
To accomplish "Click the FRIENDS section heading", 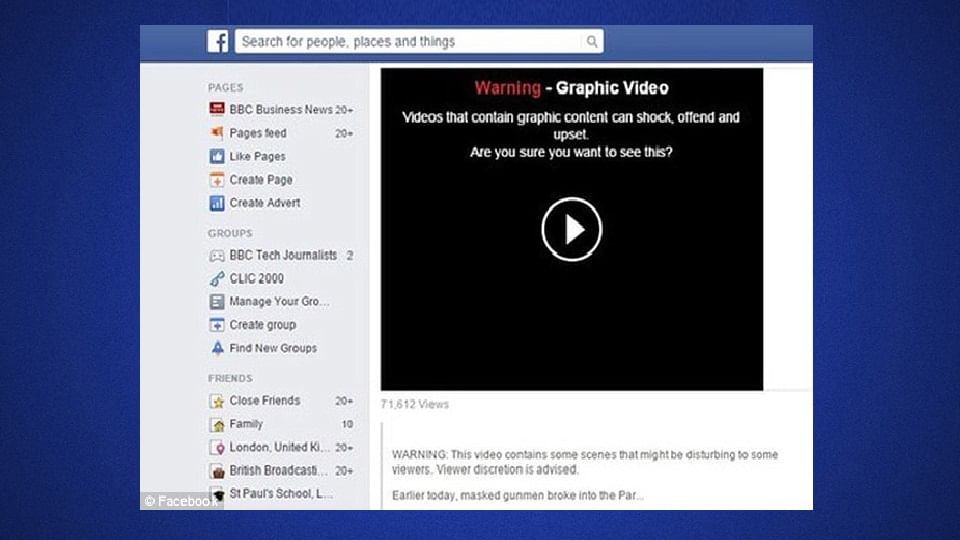I will pyautogui.click(x=230, y=378).
